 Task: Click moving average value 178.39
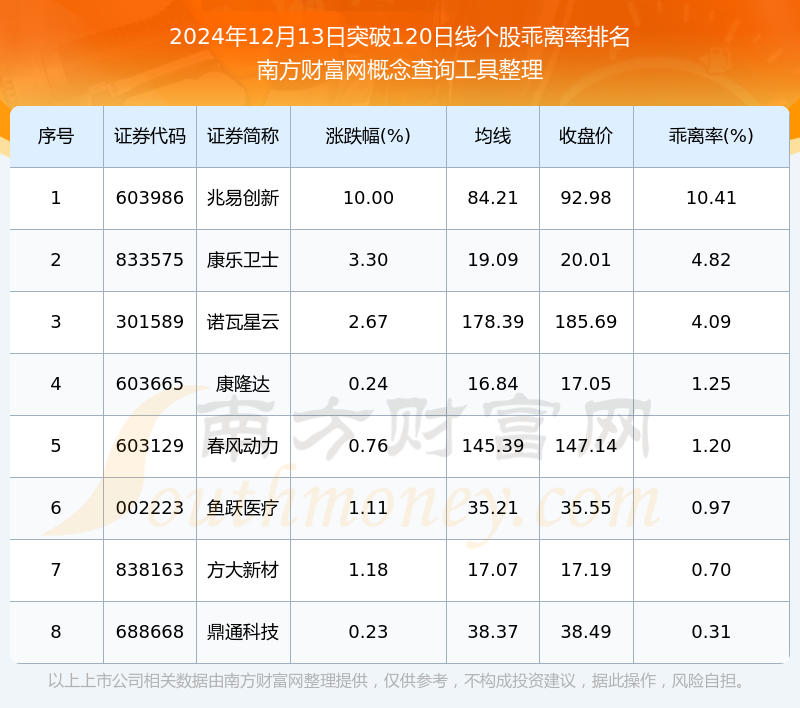point(493,322)
